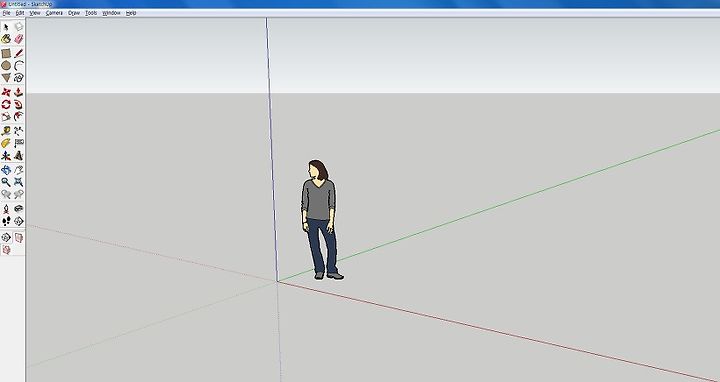Choose the Pan hand tool
720x382 pixels.
pyautogui.click(x=19, y=170)
